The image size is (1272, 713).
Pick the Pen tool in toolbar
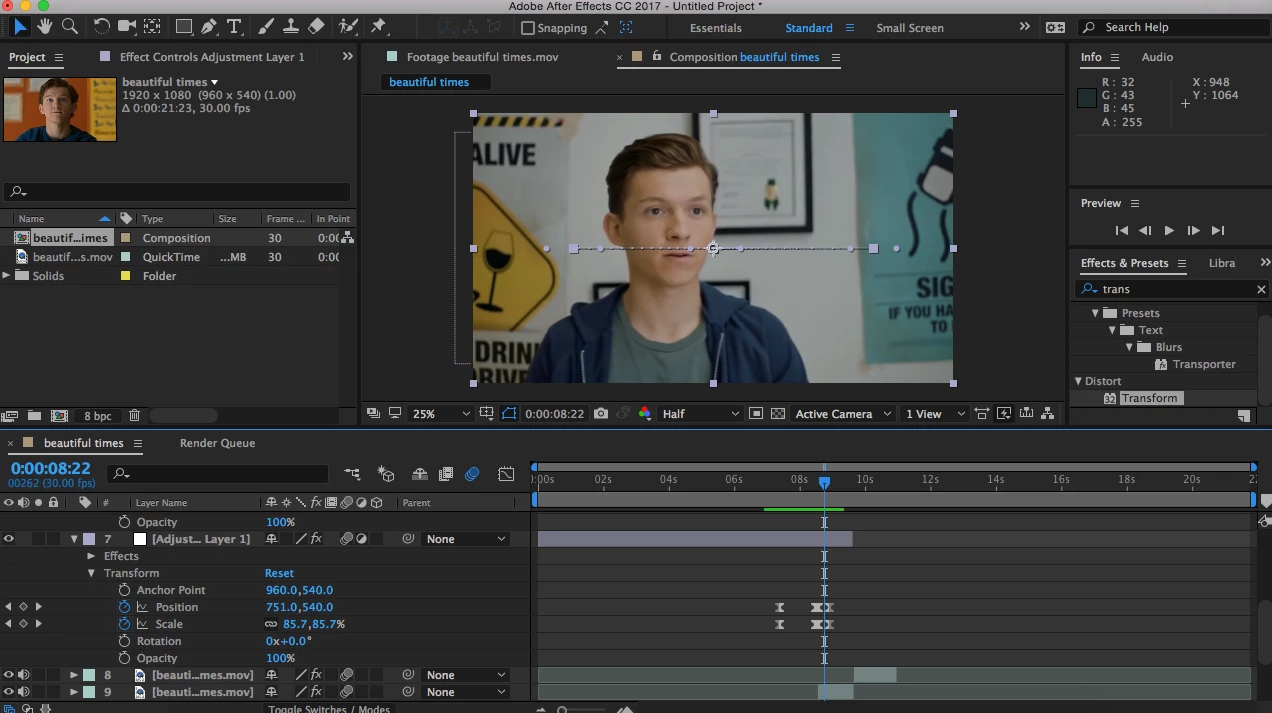click(209, 27)
